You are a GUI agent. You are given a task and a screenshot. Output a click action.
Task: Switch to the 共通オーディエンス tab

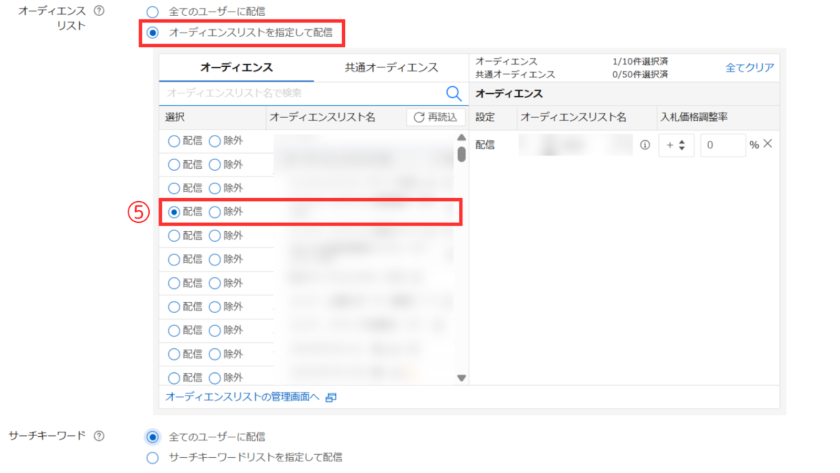click(x=390, y=68)
